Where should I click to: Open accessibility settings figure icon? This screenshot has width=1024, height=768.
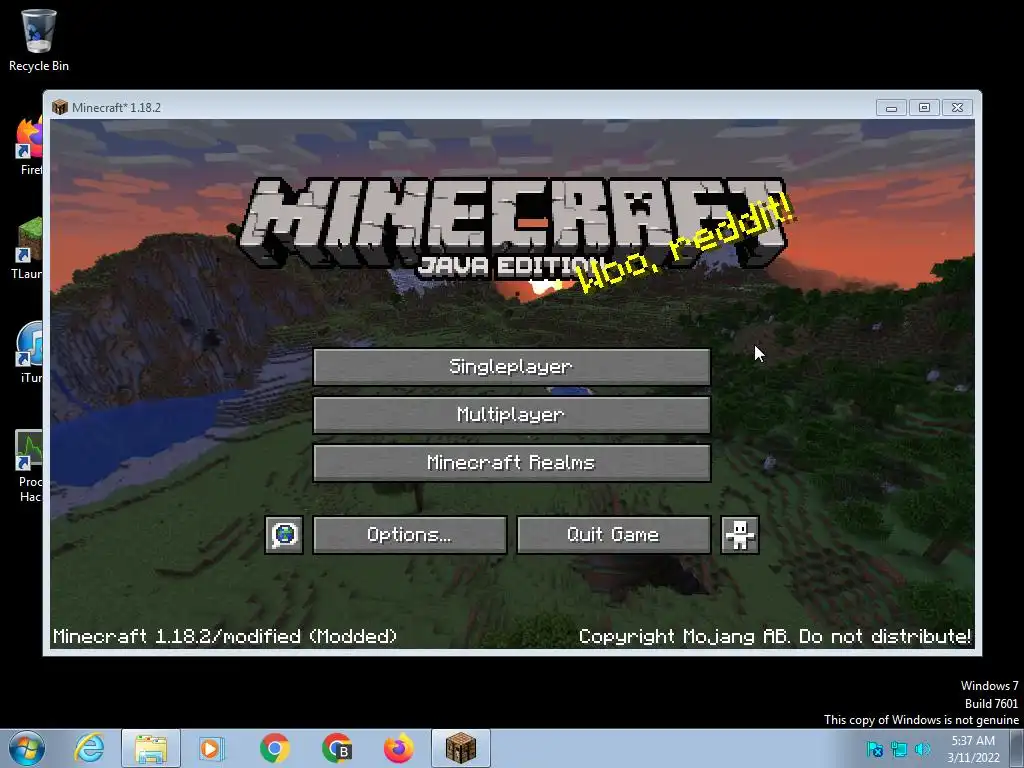pos(739,535)
